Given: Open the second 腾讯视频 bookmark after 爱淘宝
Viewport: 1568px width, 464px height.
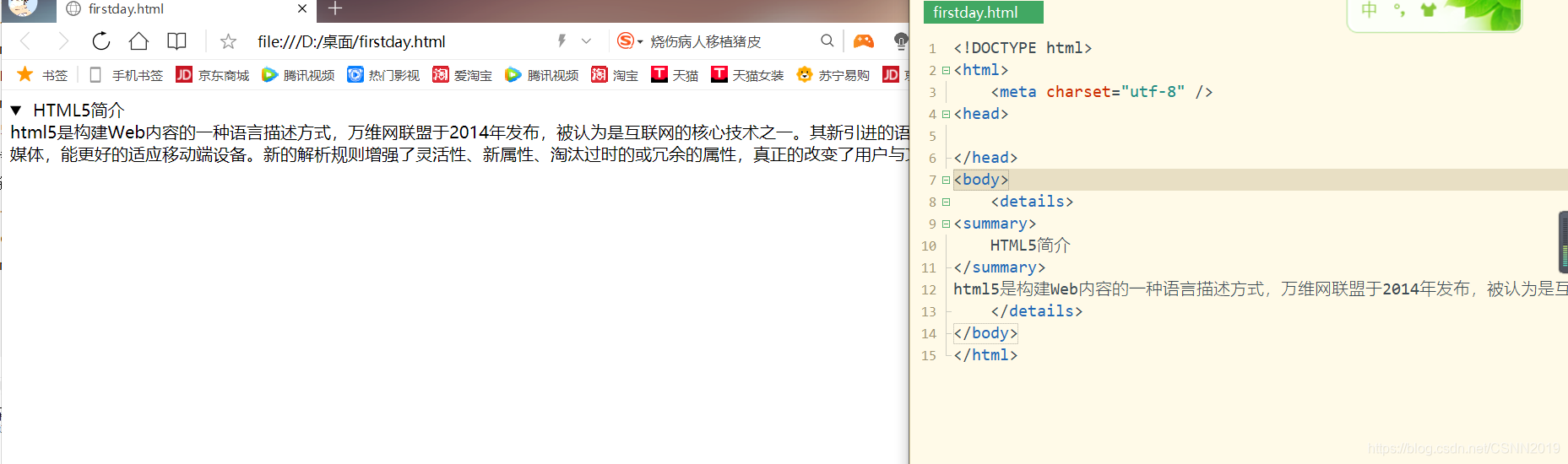Looking at the screenshot, I should [541, 75].
